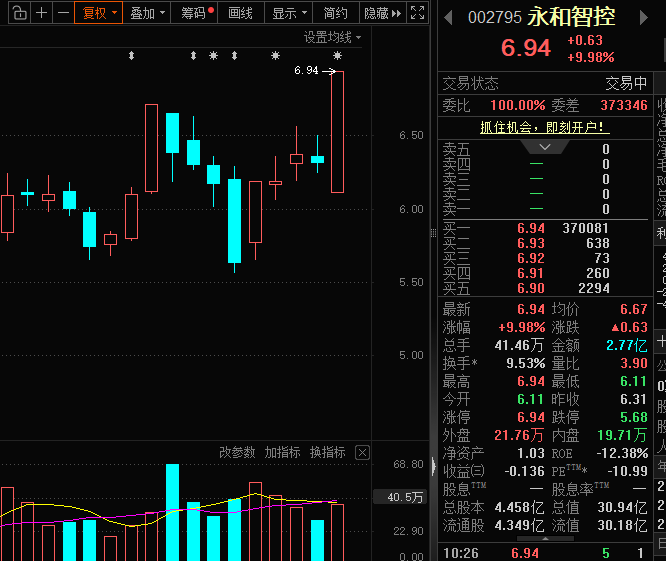Toggle the chart lock icon
The image size is (666, 561).
tap(16, 13)
